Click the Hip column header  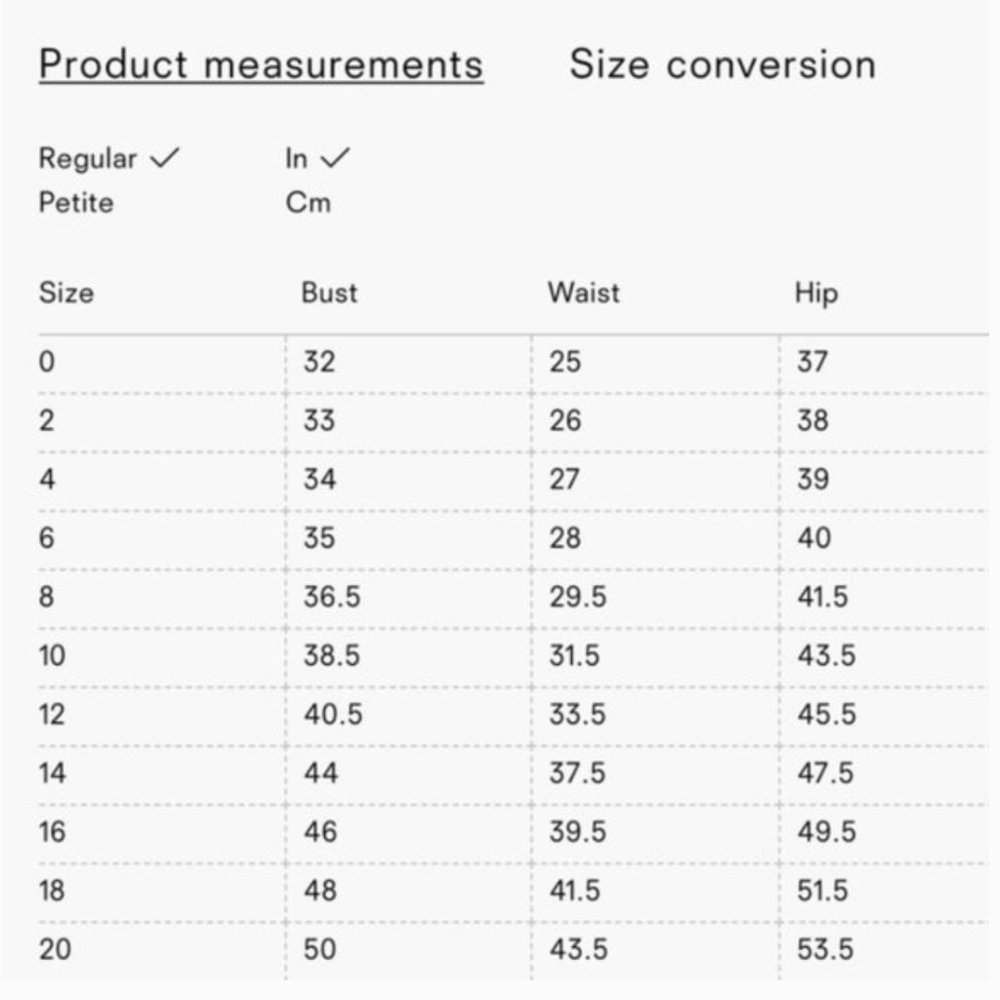[816, 293]
